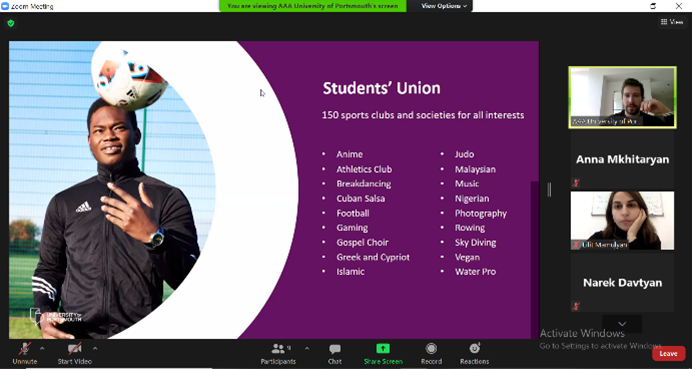Switch layout using the View button
692x369 pixels.
[x=672, y=22]
